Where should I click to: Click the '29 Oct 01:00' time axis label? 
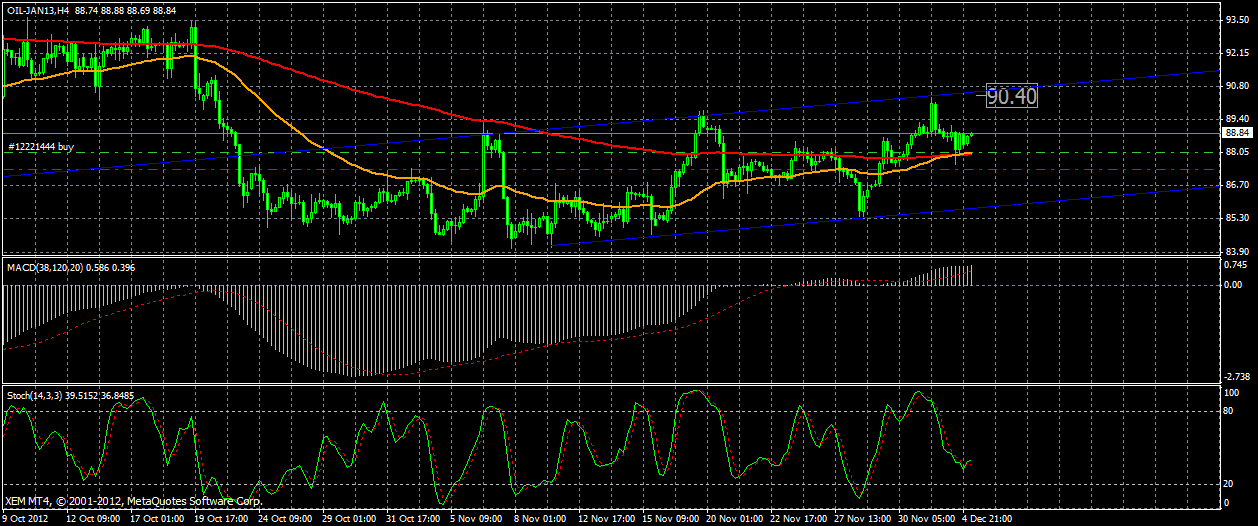tap(349, 518)
